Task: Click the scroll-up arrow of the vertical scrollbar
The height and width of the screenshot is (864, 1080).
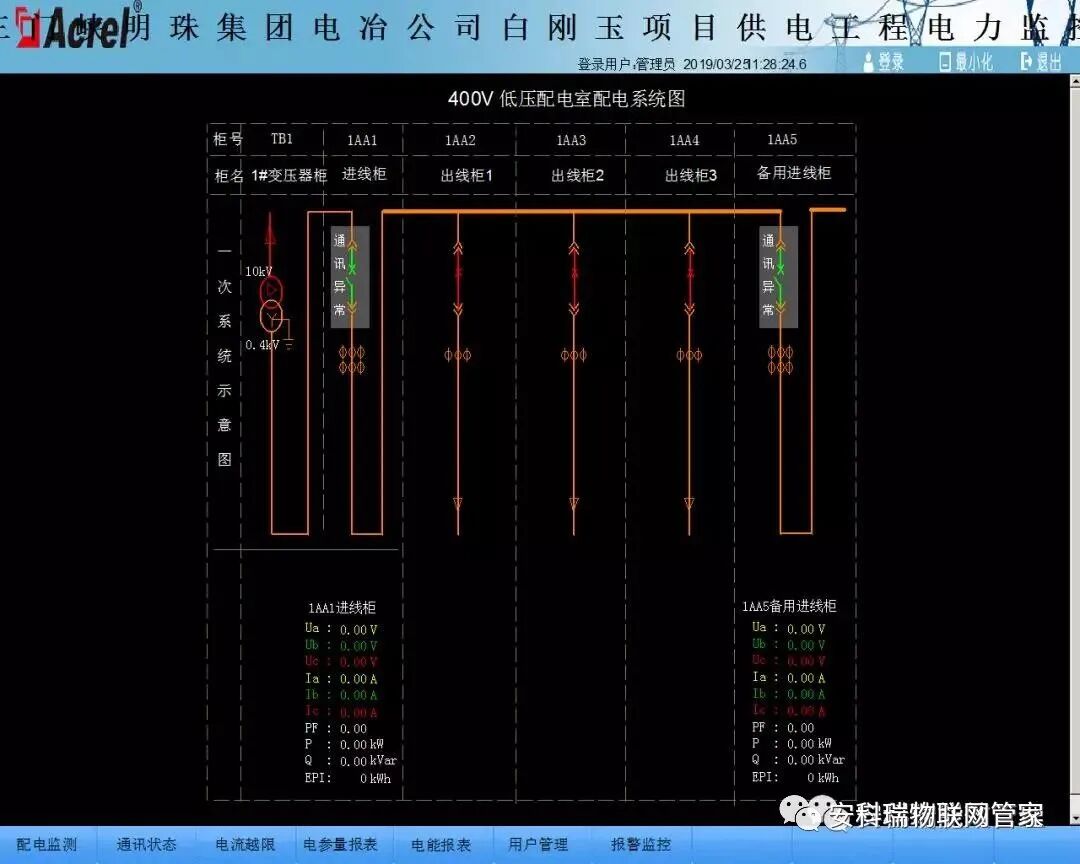Action: click(x=1074, y=81)
